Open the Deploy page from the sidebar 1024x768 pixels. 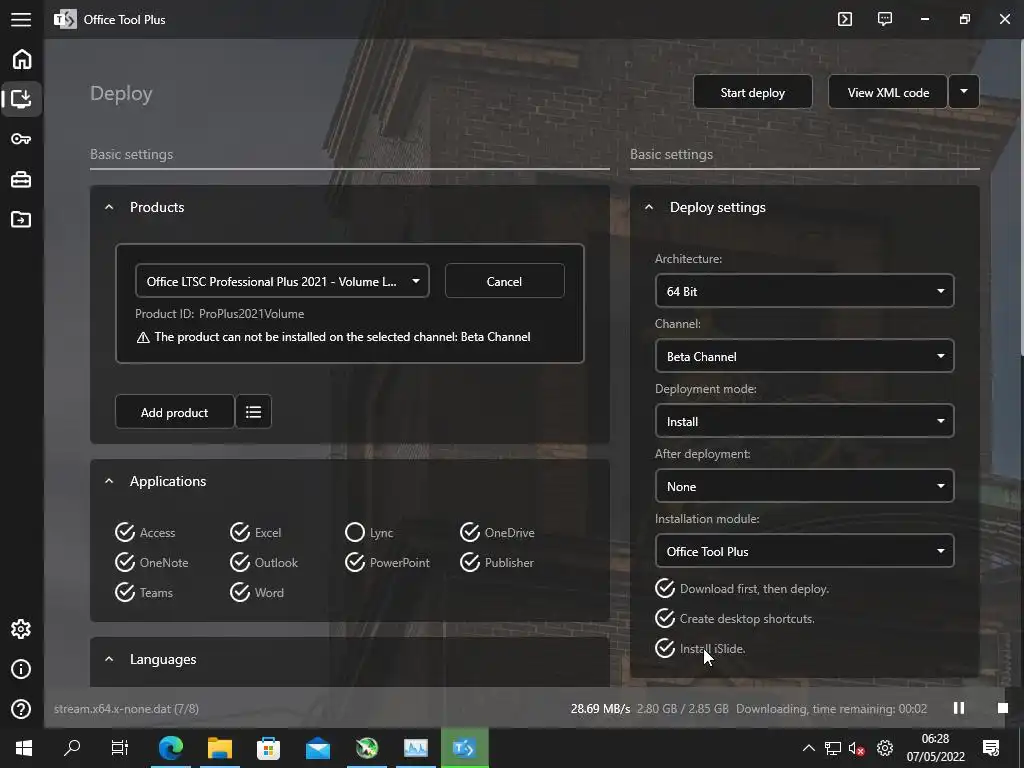(22, 99)
